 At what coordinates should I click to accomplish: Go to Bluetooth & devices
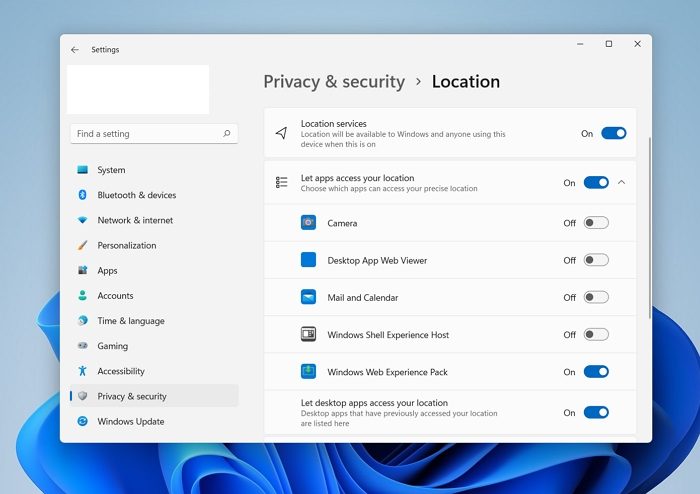click(x=154, y=195)
